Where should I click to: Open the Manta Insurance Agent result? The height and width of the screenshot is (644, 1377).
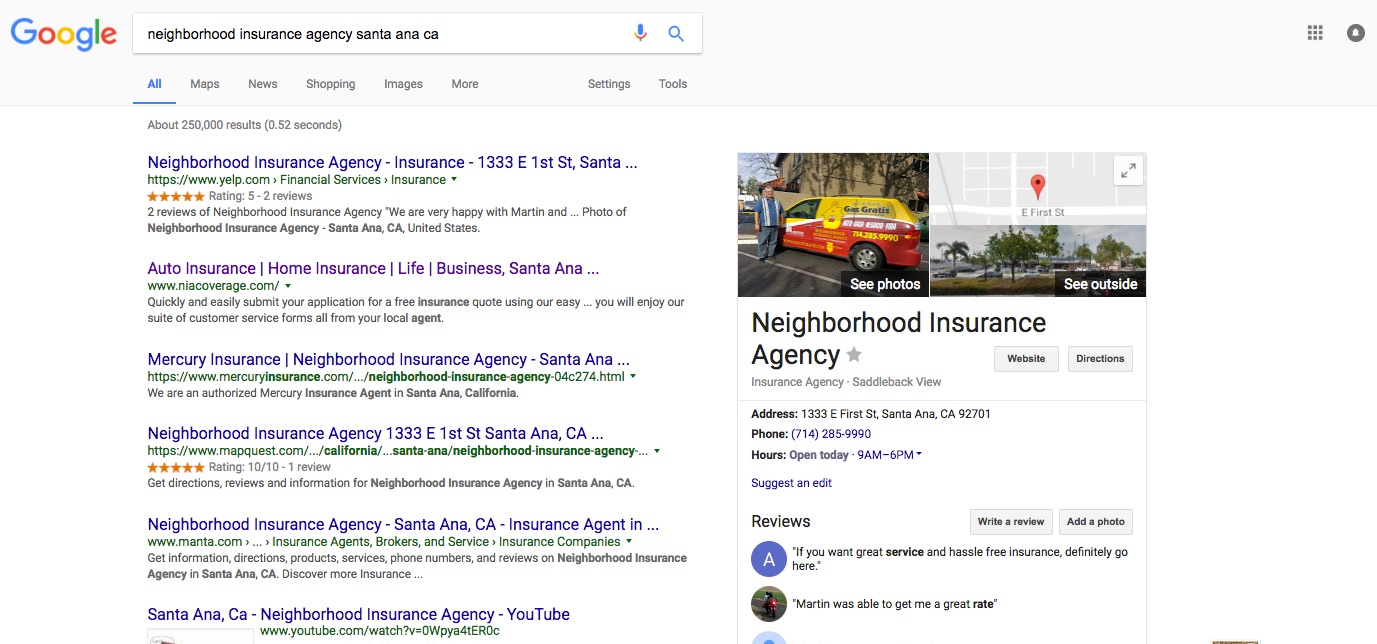(x=403, y=524)
